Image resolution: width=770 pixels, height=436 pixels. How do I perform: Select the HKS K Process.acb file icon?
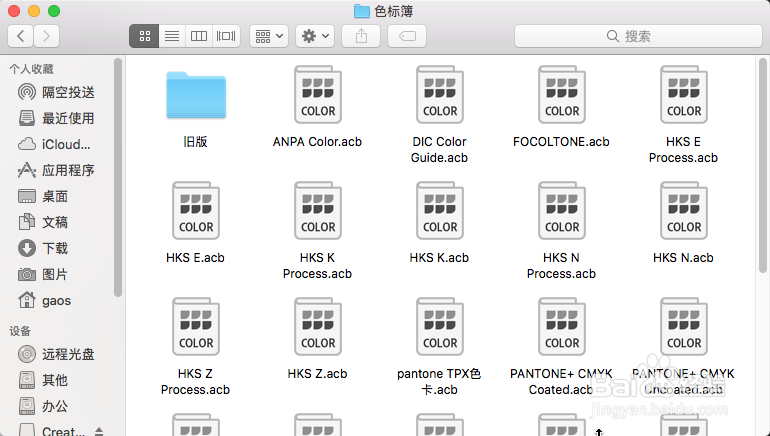[x=318, y=211]
